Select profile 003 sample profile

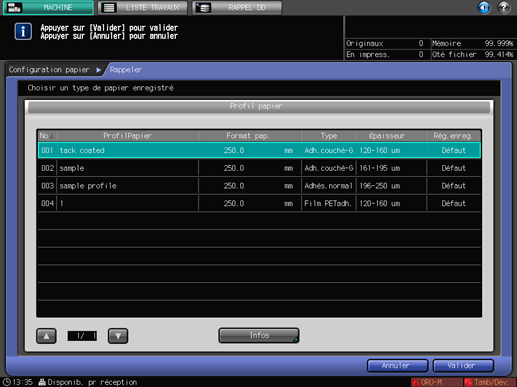(259, 186)
